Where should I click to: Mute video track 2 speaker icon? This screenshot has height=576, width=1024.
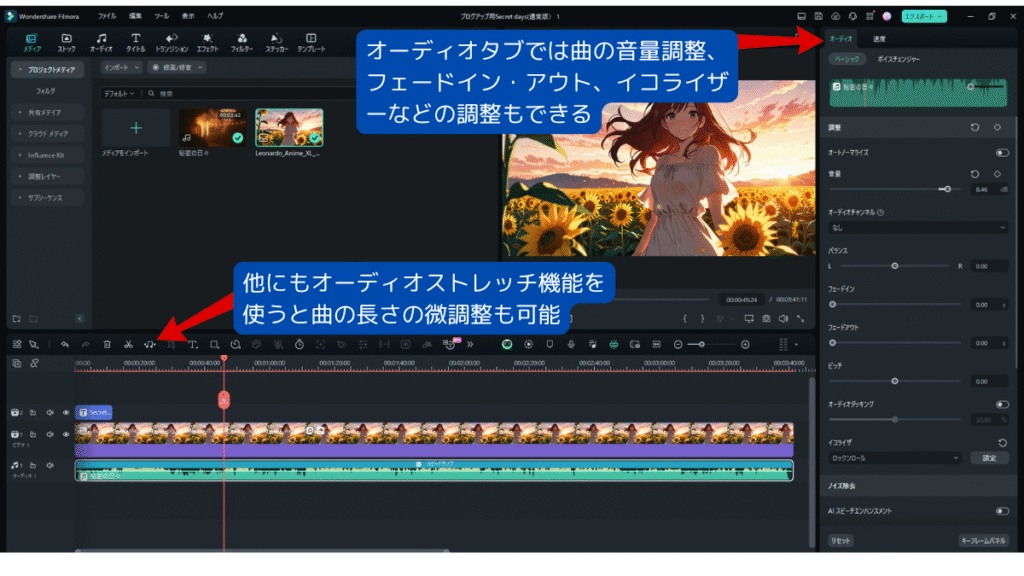[50, 413]
